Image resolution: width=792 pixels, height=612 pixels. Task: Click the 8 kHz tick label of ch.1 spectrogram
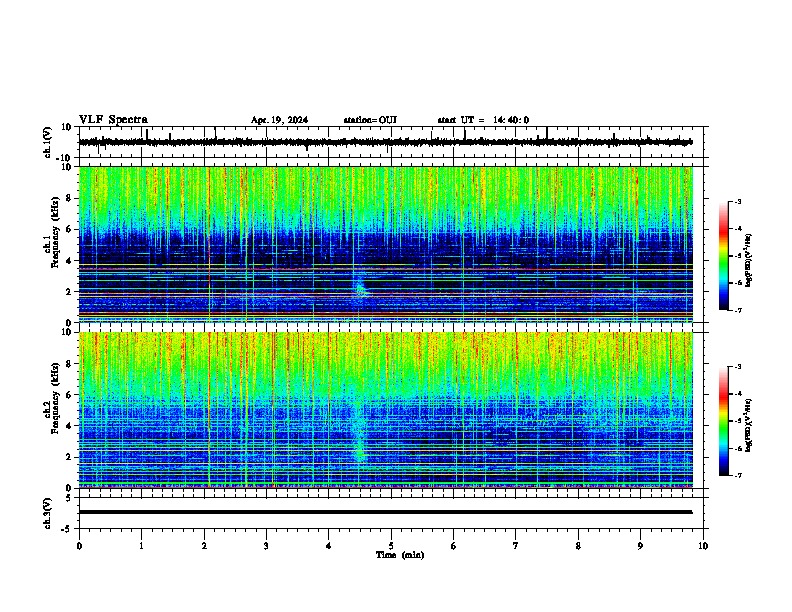coord(69,198)
